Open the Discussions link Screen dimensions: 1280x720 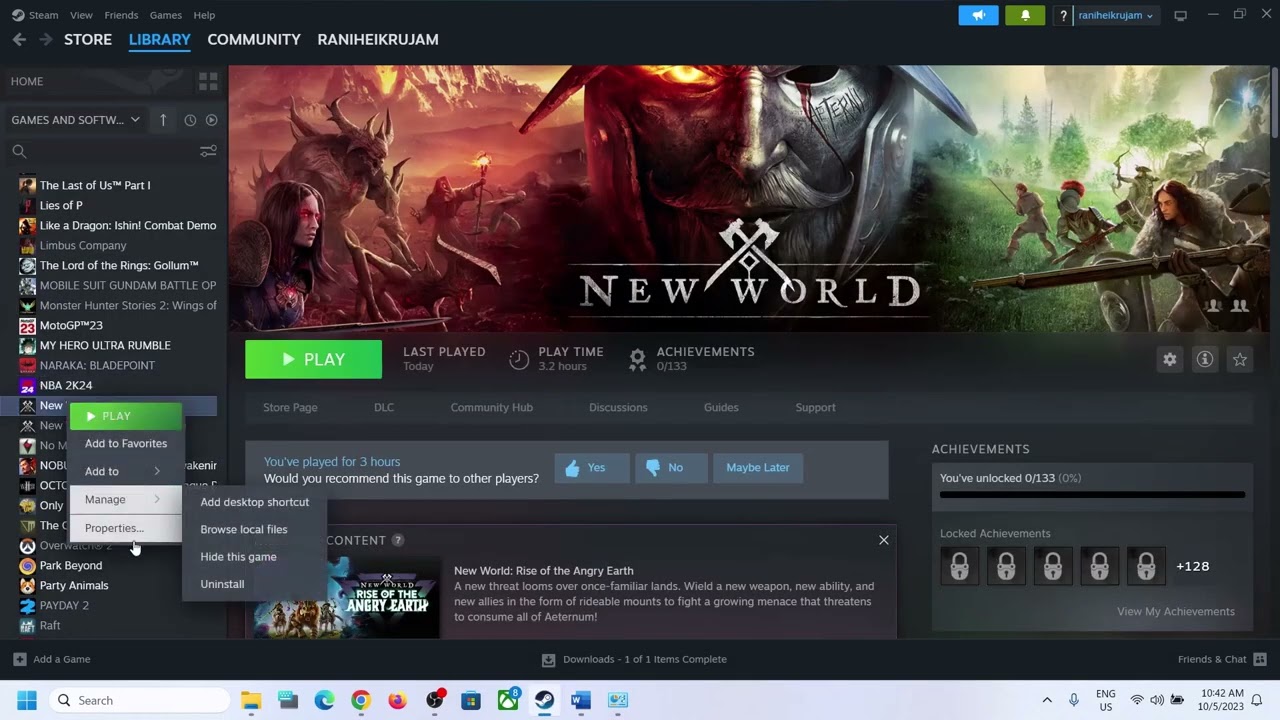[618, 407]
